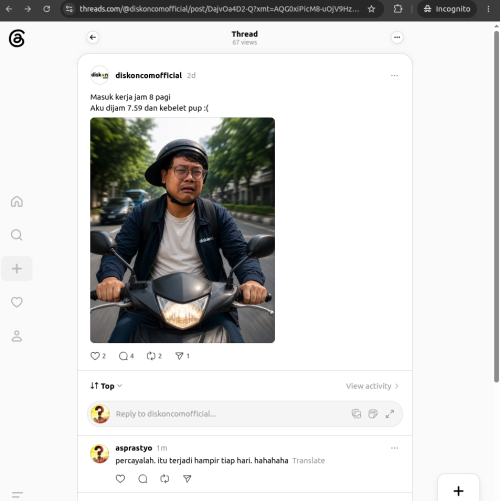Like asprastyo's comment
The width and height of the screenshot is (500, 501).
pos(120,479)
